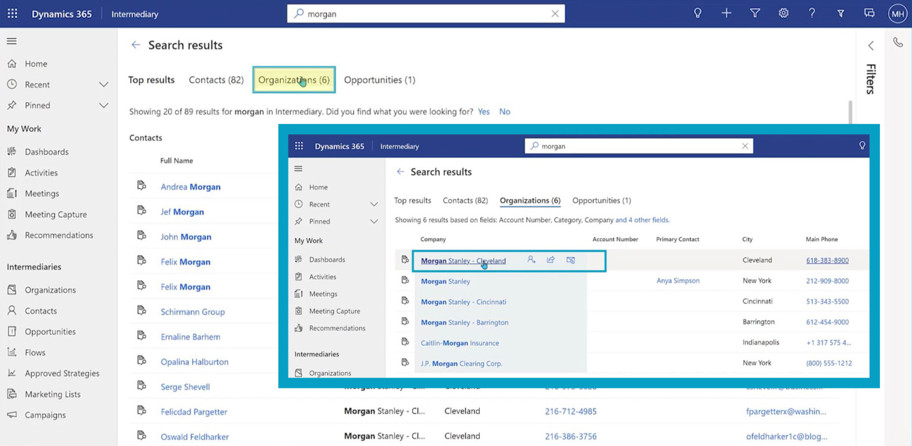Click the lightbulb icon in main header
Image resolution: width=912 pixels, height=446 pixels.
click(x=697, y=14)
